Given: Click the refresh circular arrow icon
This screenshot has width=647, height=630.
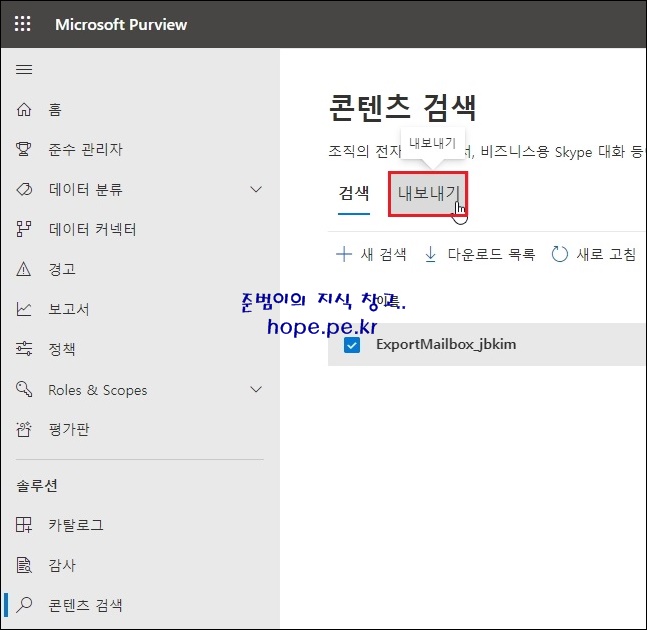Looking at the screenshot, I should 560,254.
